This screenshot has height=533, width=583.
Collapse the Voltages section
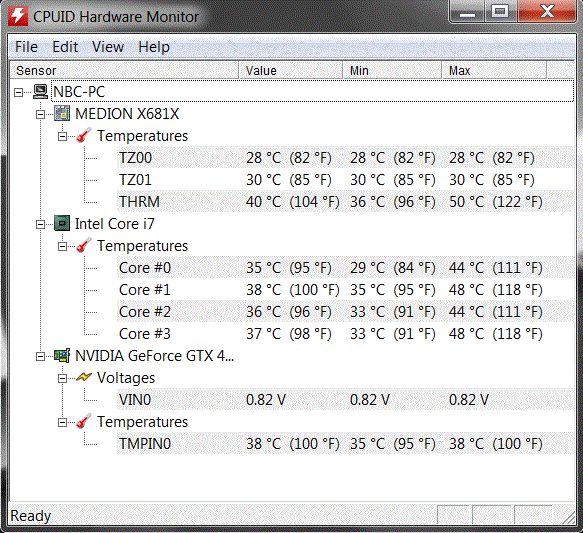click(x=62, y=379)
